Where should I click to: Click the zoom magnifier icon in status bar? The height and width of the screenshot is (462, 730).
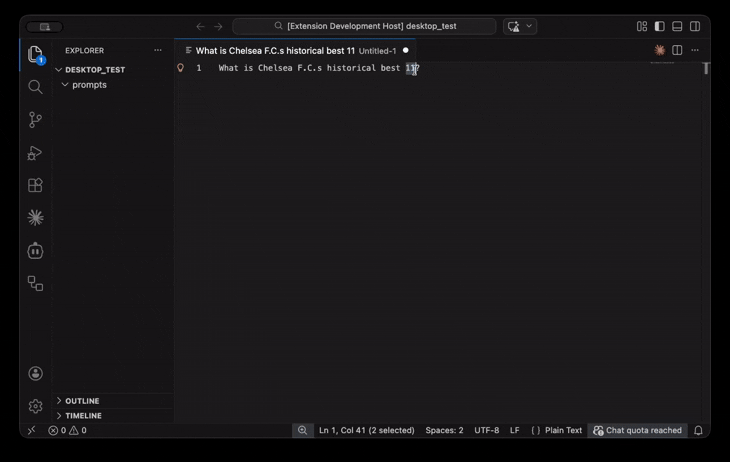tap(303, 430)
